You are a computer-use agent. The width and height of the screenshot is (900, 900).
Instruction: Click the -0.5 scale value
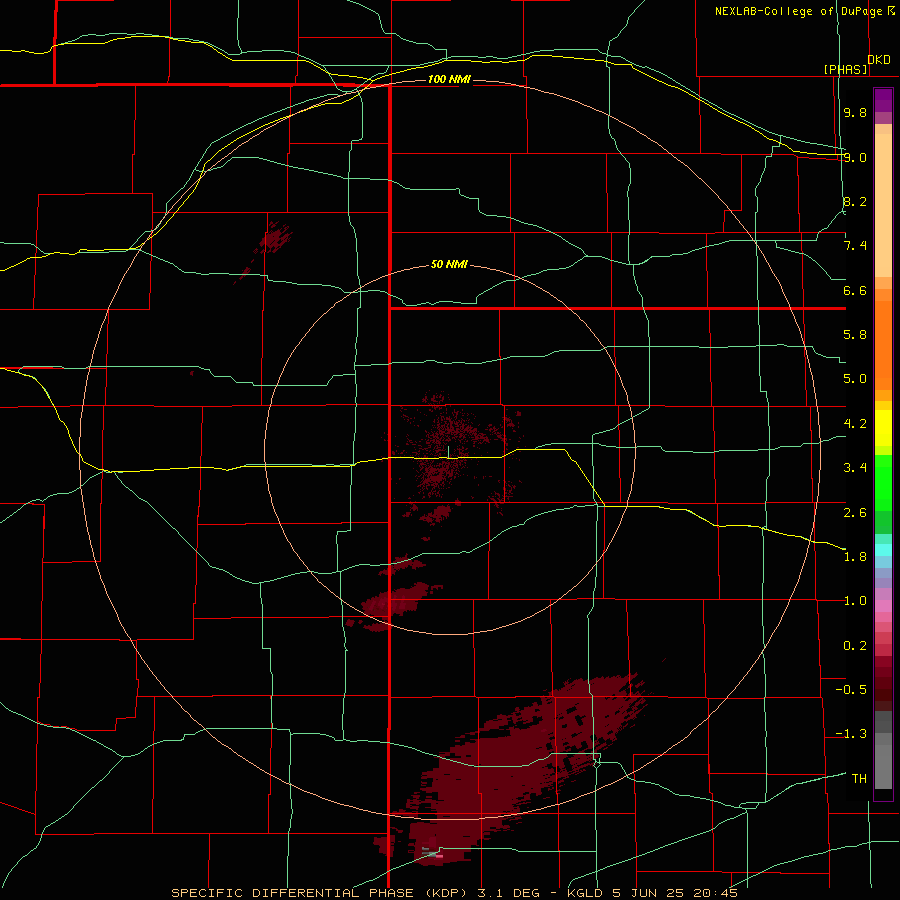pyautogui.click(x=851, y=690)
